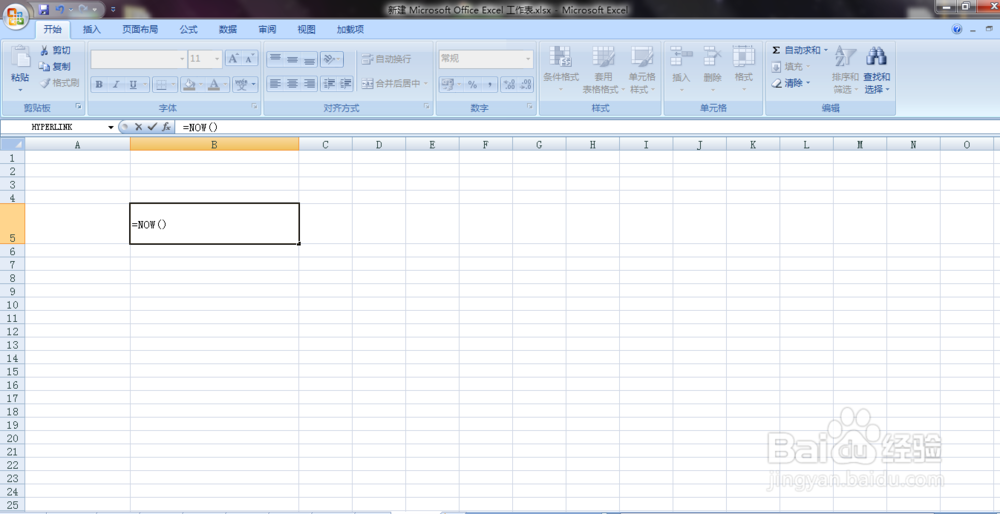This screenshot has width=1000, height=514.
Task: Undo with the quick access arrow
Action: pos(60,10)
